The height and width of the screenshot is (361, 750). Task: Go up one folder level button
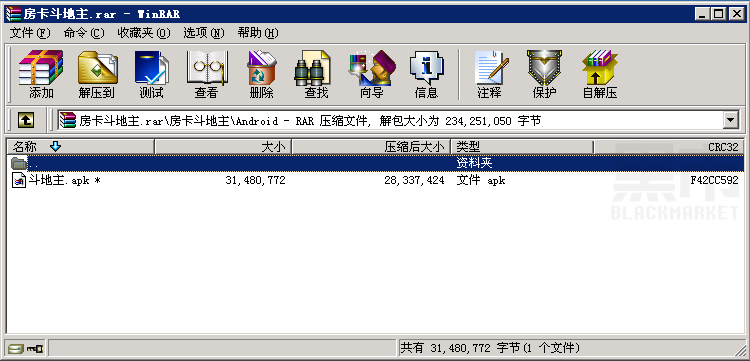tap(26, 120)
